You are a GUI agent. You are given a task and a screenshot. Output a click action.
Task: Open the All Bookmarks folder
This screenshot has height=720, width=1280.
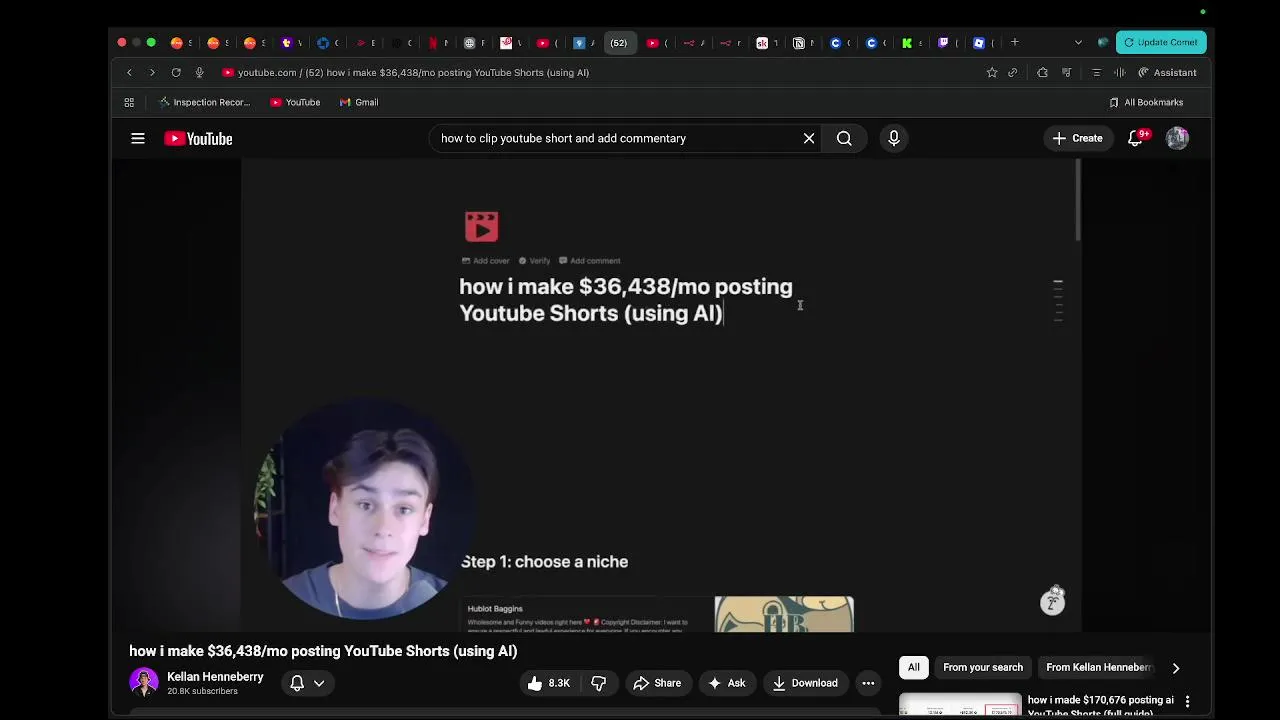pos(1146,102)
